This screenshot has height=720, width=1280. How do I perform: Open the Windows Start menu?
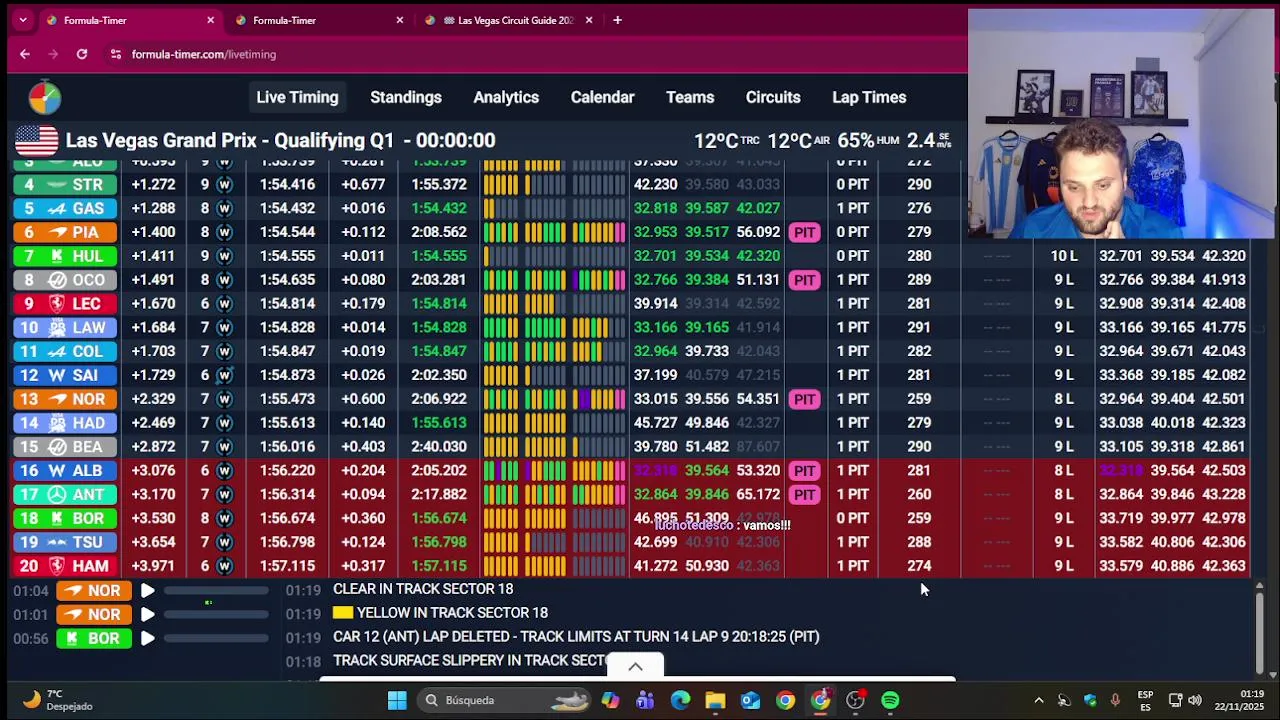(397, 700)
